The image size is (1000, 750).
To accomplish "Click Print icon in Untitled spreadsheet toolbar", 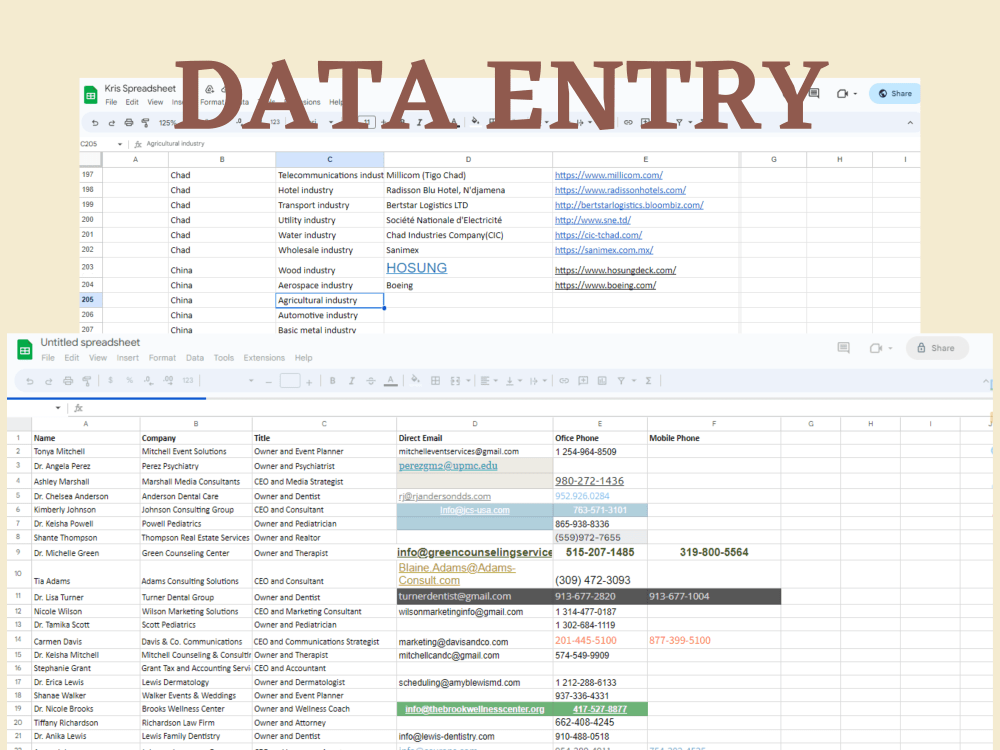I will [68, 381].
